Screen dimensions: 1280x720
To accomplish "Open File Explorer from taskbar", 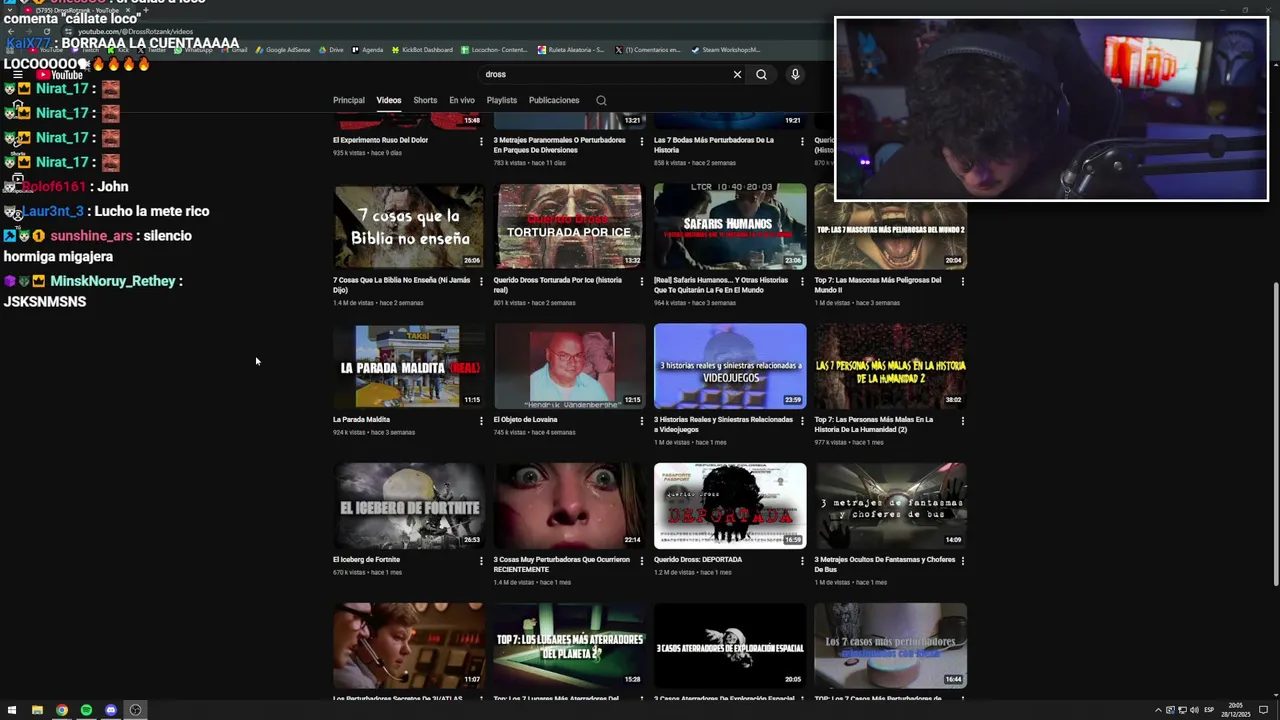I will click(x=37, y=710).
